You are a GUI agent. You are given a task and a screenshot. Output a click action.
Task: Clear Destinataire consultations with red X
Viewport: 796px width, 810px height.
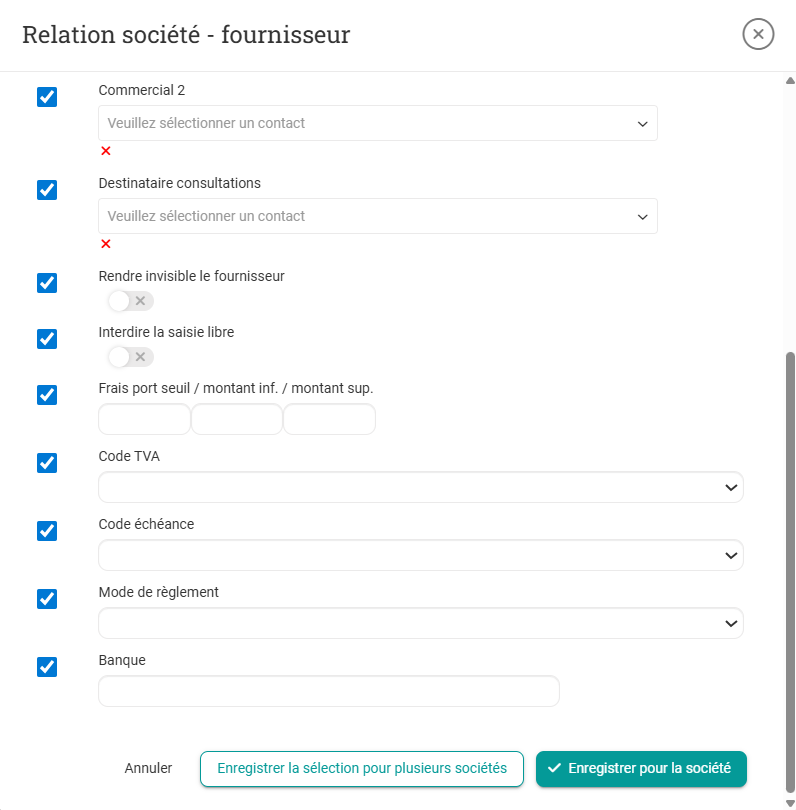[106, 244]
